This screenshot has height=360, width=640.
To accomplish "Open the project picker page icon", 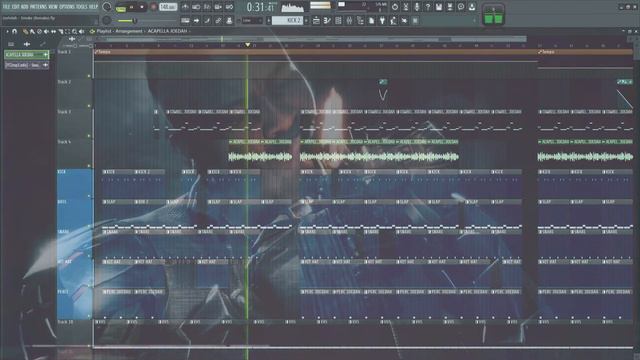I will point(371,20).
